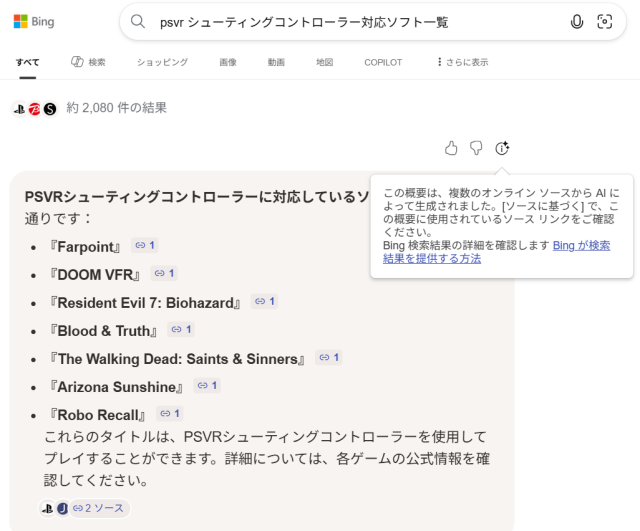
Task: Expand the 2 ソース sources chip
Action: tap(98, 508)
